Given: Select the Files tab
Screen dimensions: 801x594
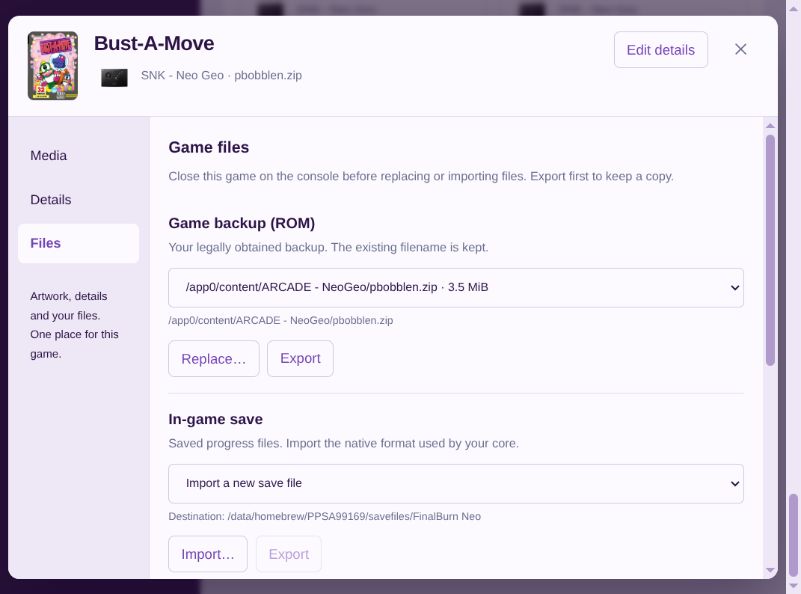Looking at the screenshot, I should [78, 244].
